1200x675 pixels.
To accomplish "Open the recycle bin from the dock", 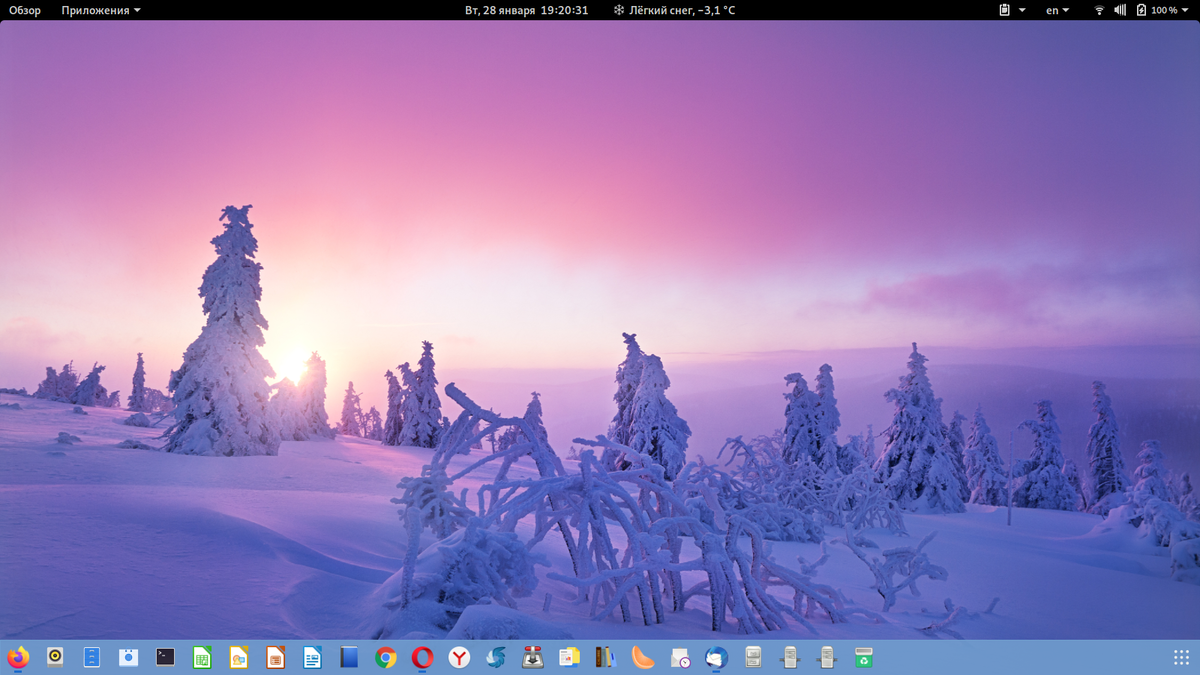I will click(864, 658).
